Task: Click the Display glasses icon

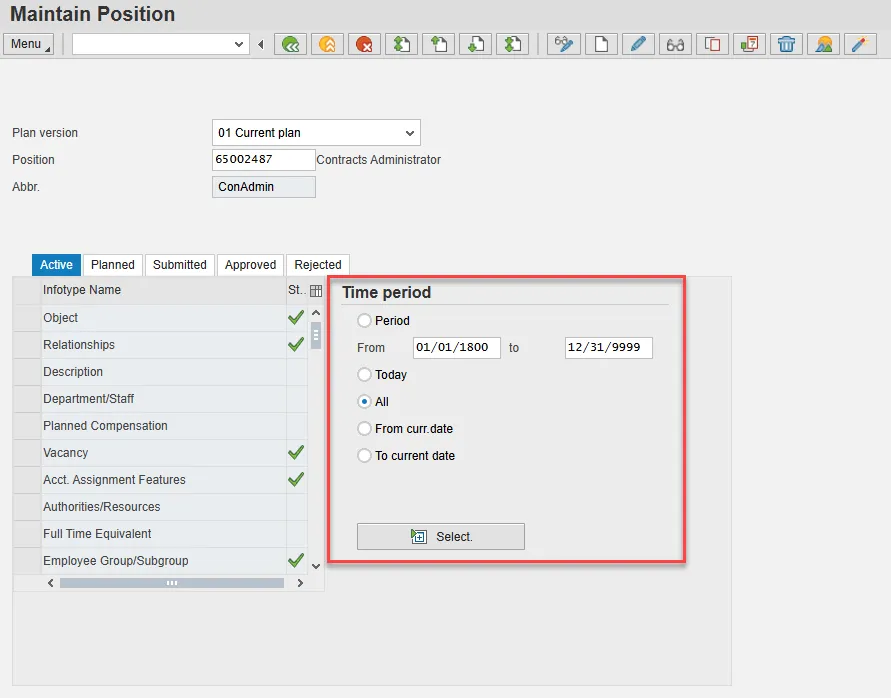Action: pyautogui.click(x=675, y=44)
